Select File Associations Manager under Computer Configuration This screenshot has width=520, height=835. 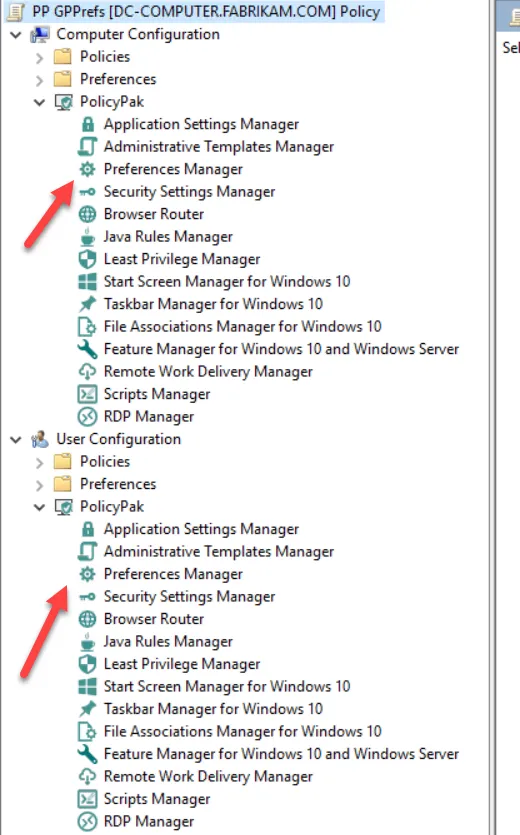tap(242, 326)
